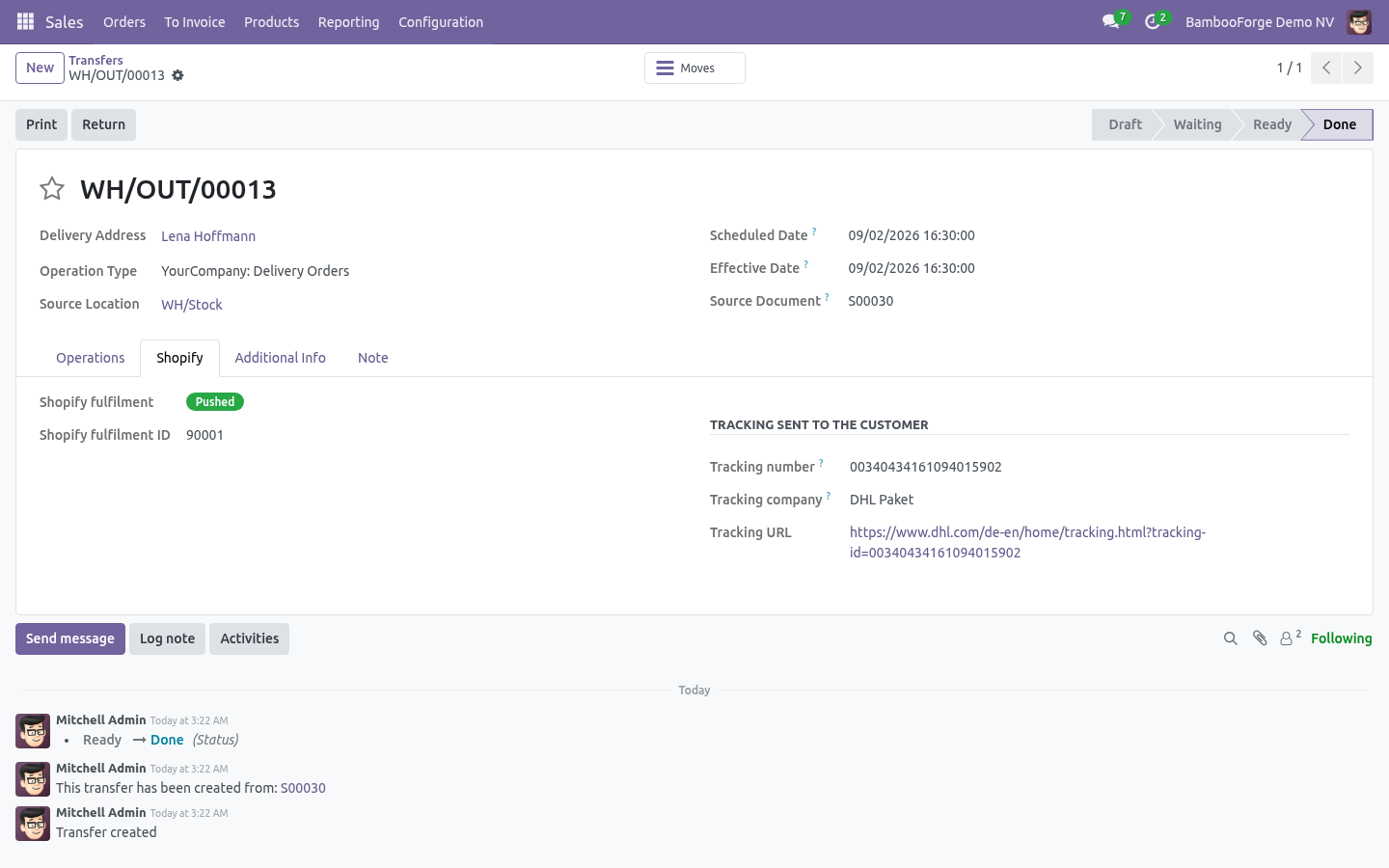1389x868 pixels.
Task: Open Lena Hoffmann delivery address link
Action: pos(208,236)
